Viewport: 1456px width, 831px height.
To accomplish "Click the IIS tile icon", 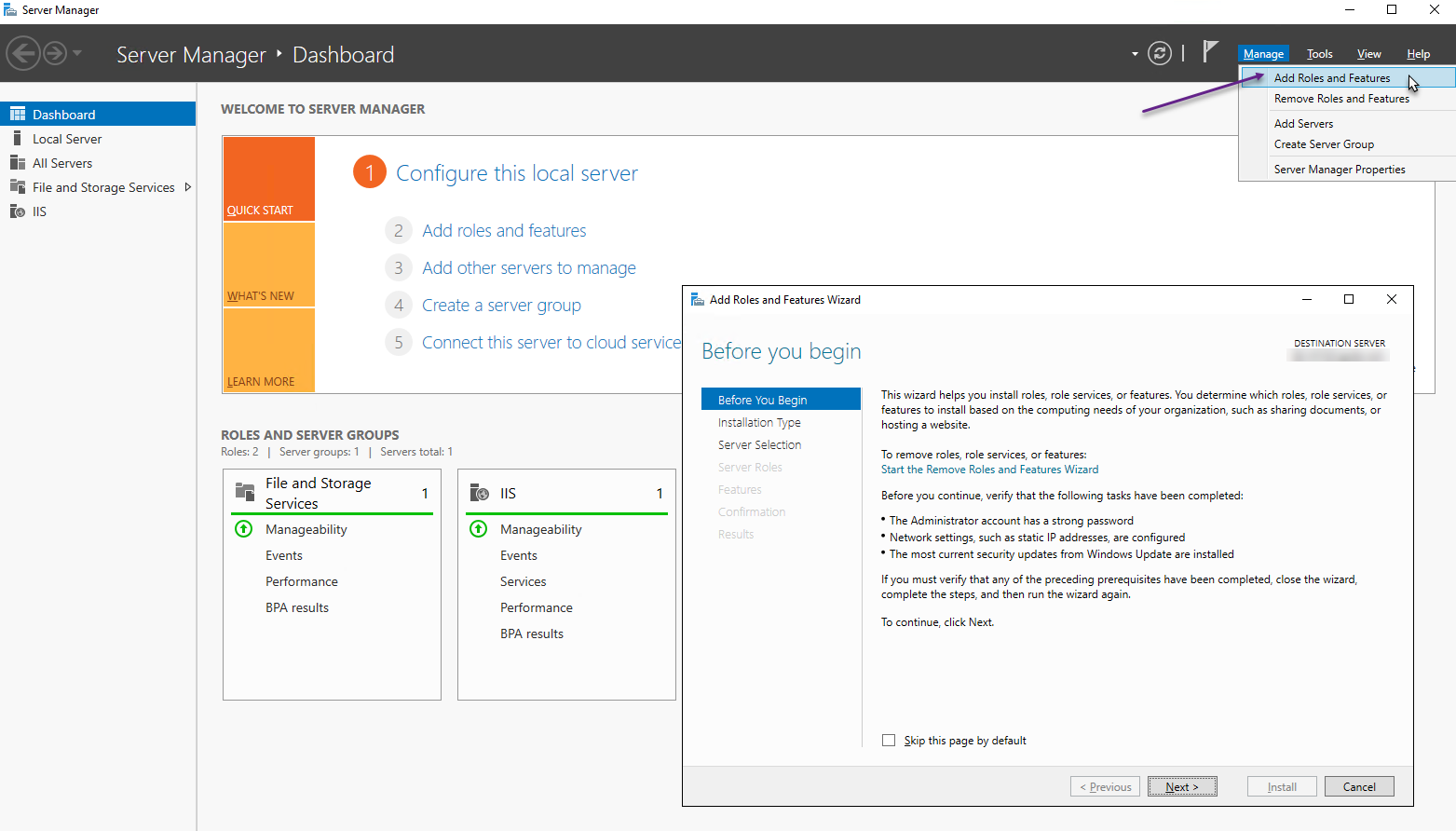I will 480,492.
